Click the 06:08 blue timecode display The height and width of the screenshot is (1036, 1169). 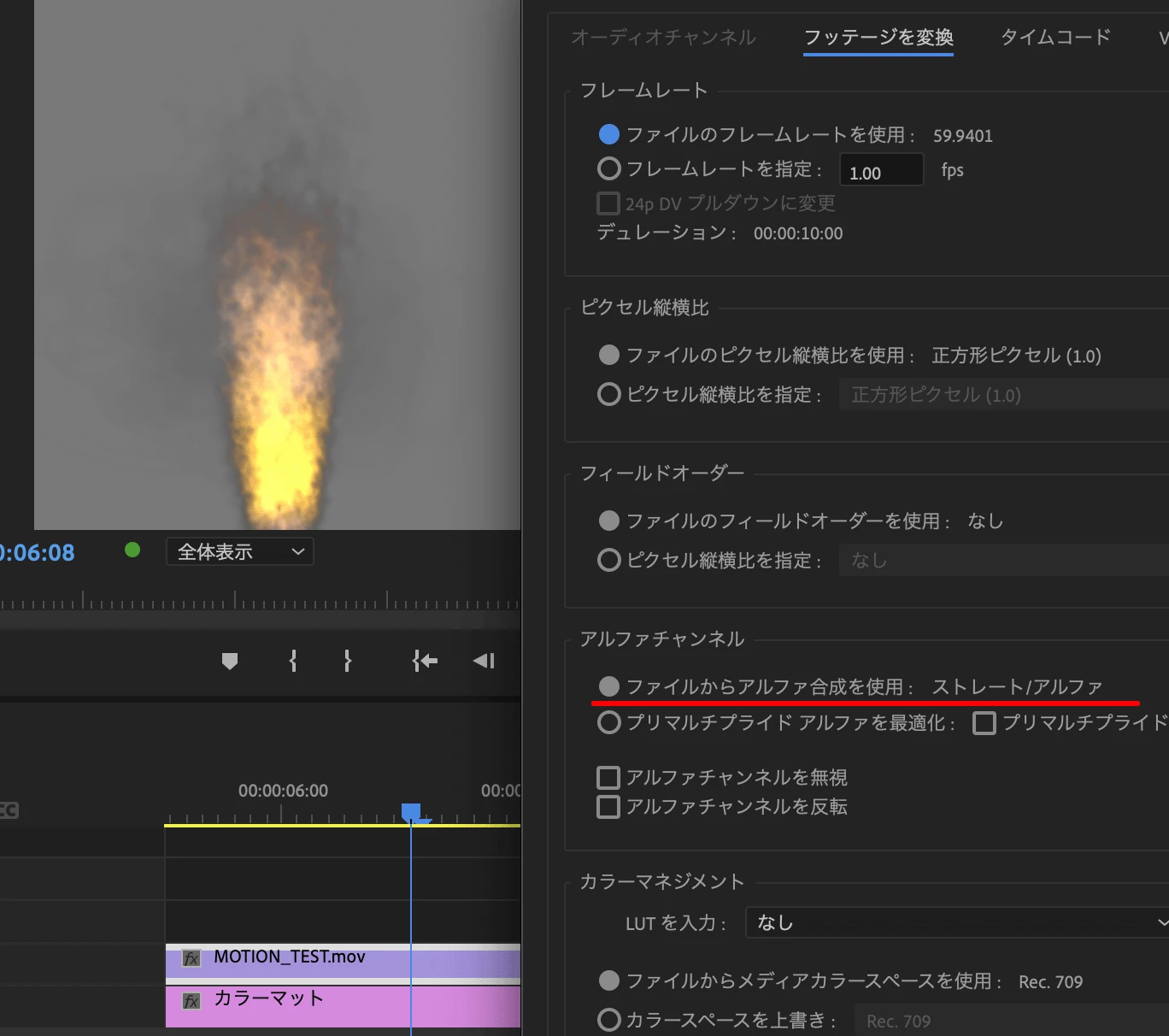pyautogui.click(x=38, y=553)
